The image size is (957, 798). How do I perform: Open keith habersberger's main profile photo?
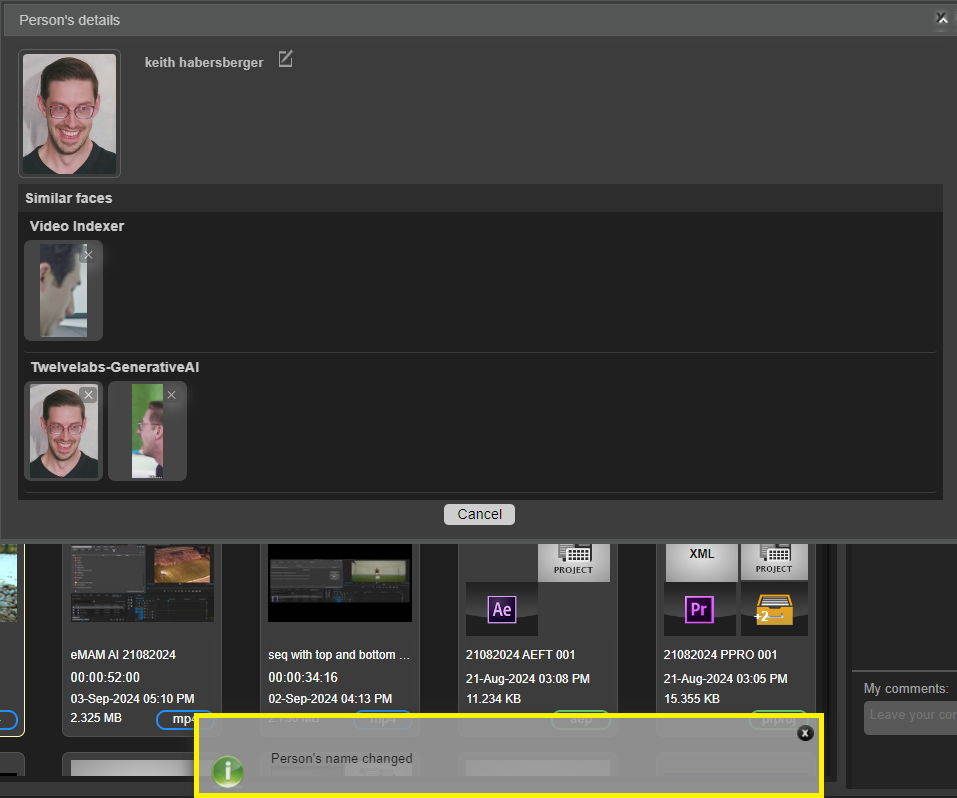click(70, 114)
